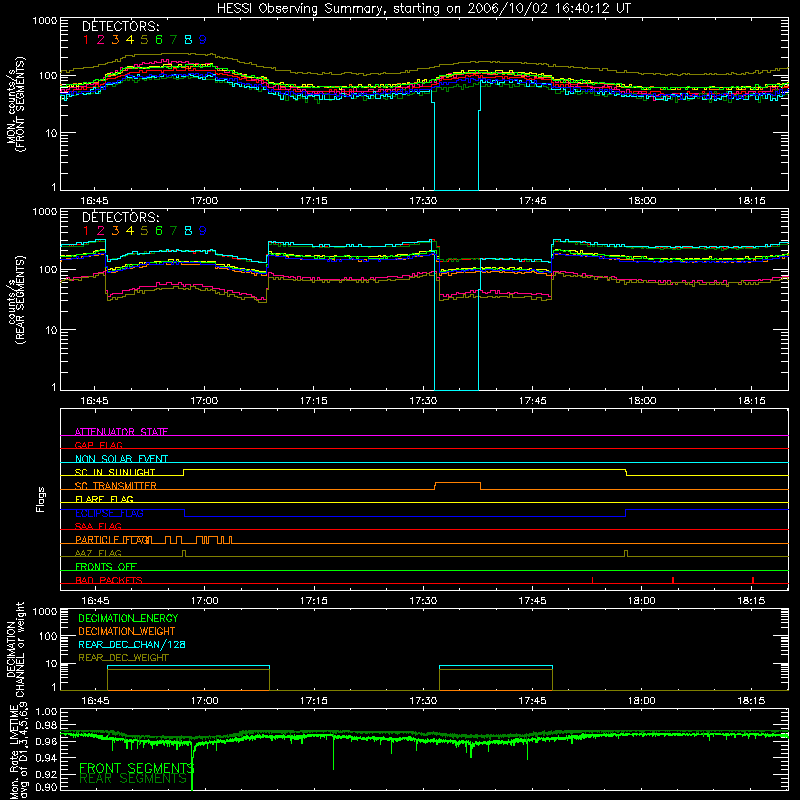Select detector 8 in front segments legend

coord(188,39)
